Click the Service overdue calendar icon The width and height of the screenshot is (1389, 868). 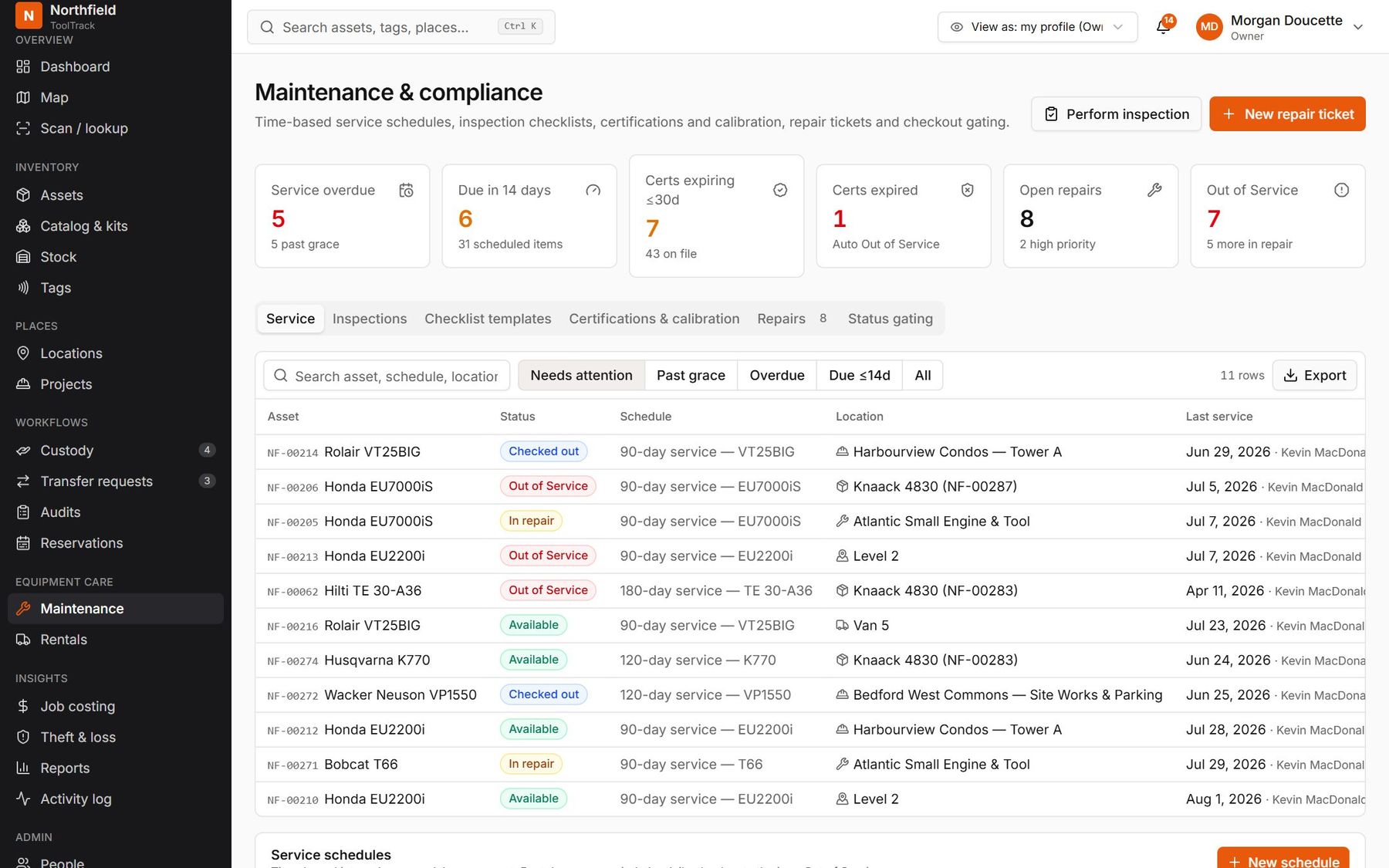pos(407,190)
